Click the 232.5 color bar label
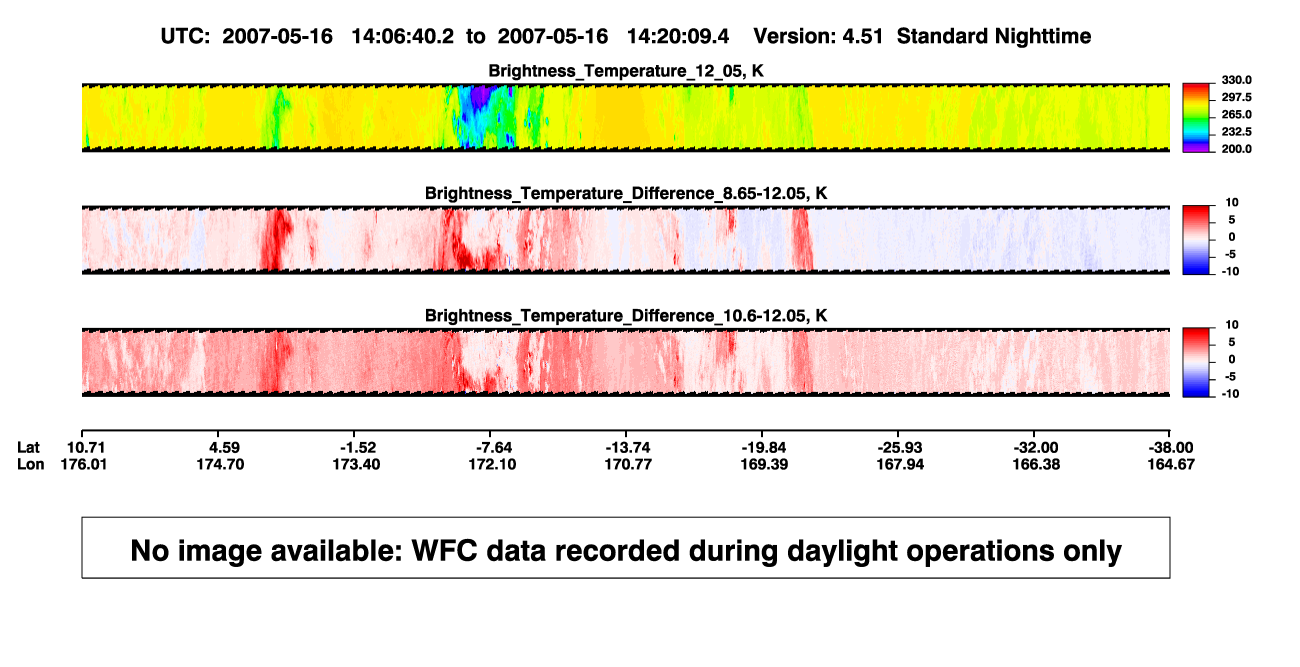Image resolution: width=1300 pixels, height=667 pixels. point(1238,132)
